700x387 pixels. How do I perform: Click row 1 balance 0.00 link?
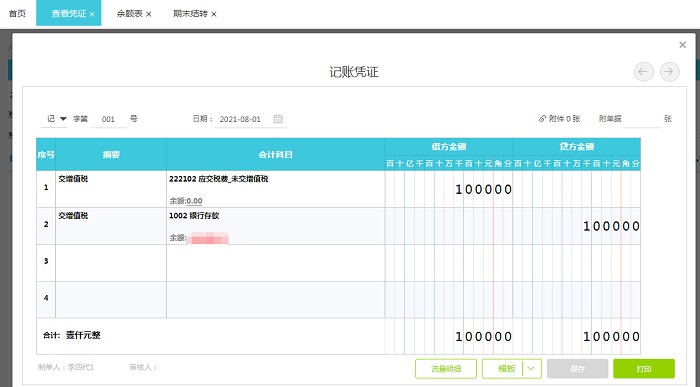pos(194,201)
